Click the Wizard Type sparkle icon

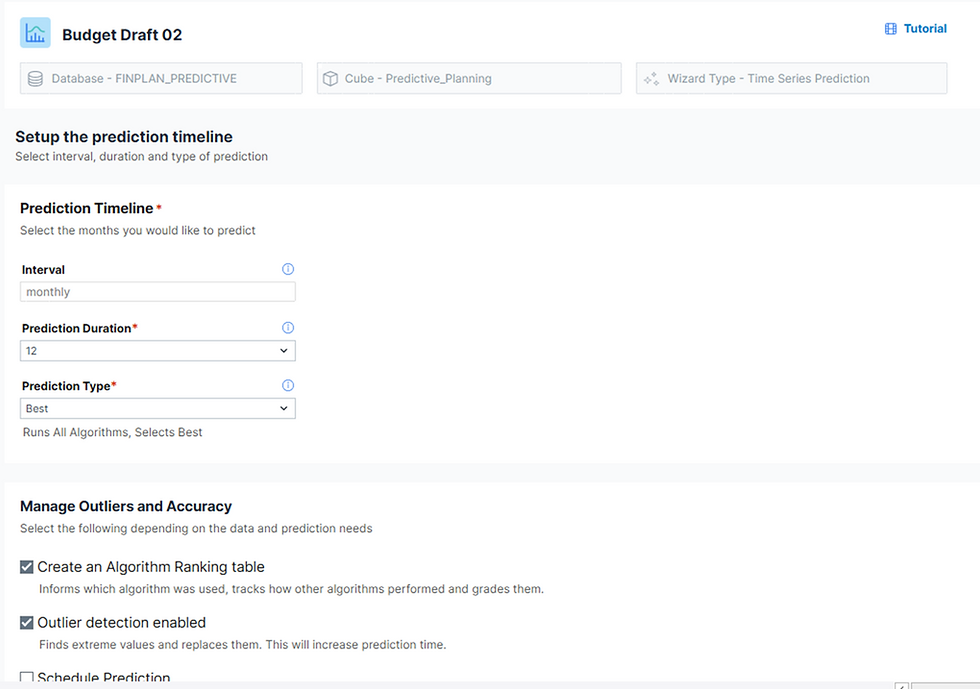tap(651, 79)
